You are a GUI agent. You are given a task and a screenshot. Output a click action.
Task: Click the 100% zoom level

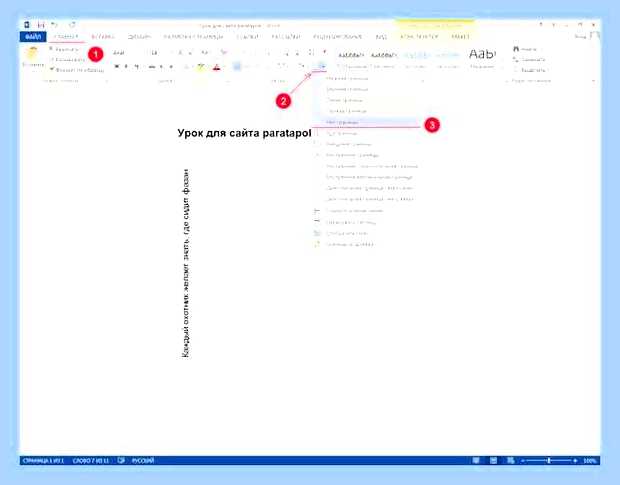(x=589, y=461)
